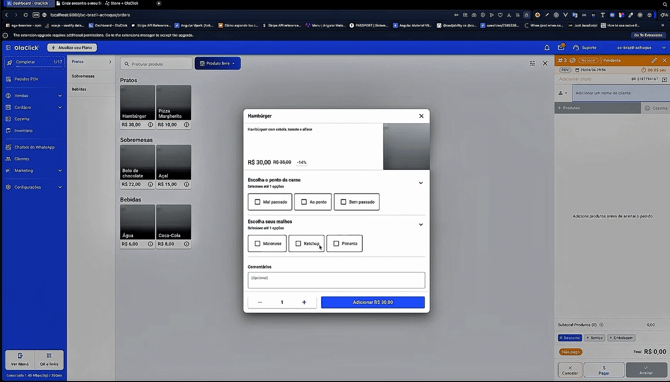The height and width of the screenshot is (382, 670).
Task: Show info for Bolo de chocolate R$ 22,00
Action: coord(150,185)
